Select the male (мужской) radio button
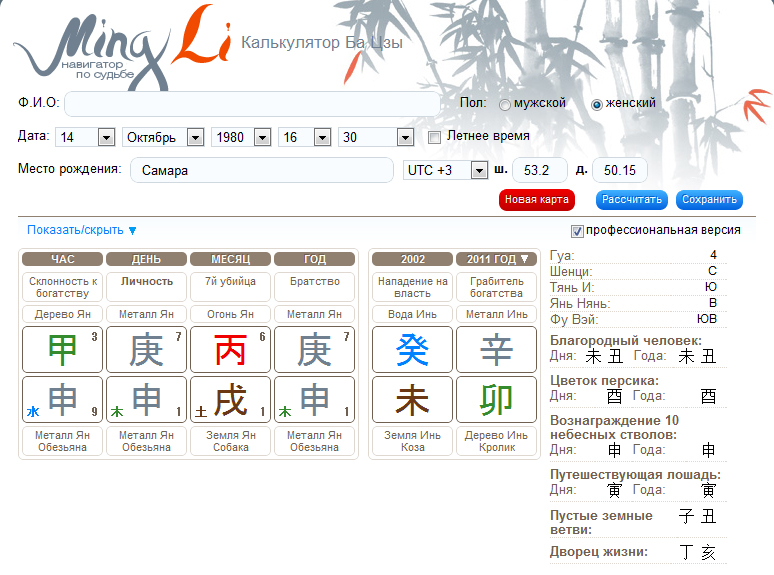Image resolution: width=774 pixels, height=575 pixels. pos(504,105)
